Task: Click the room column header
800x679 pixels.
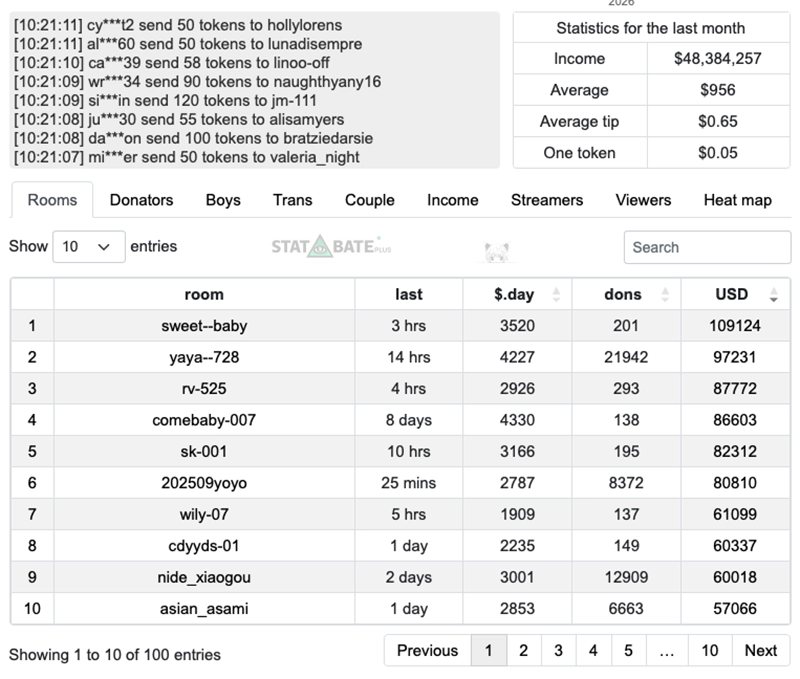Action: (204, 294)
